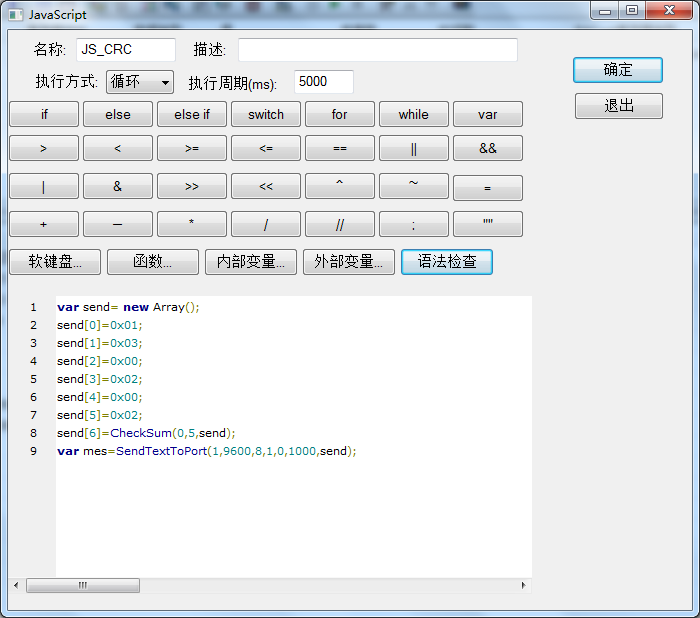Insert the '==' equality operator

(x=340, y=148)
